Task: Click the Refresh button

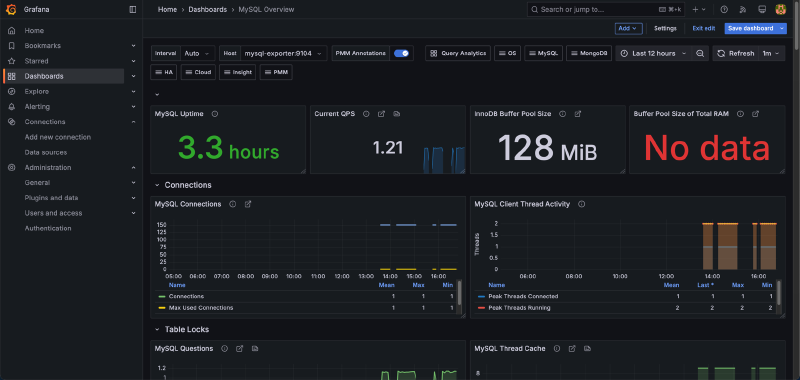Action: pos(736,54)
